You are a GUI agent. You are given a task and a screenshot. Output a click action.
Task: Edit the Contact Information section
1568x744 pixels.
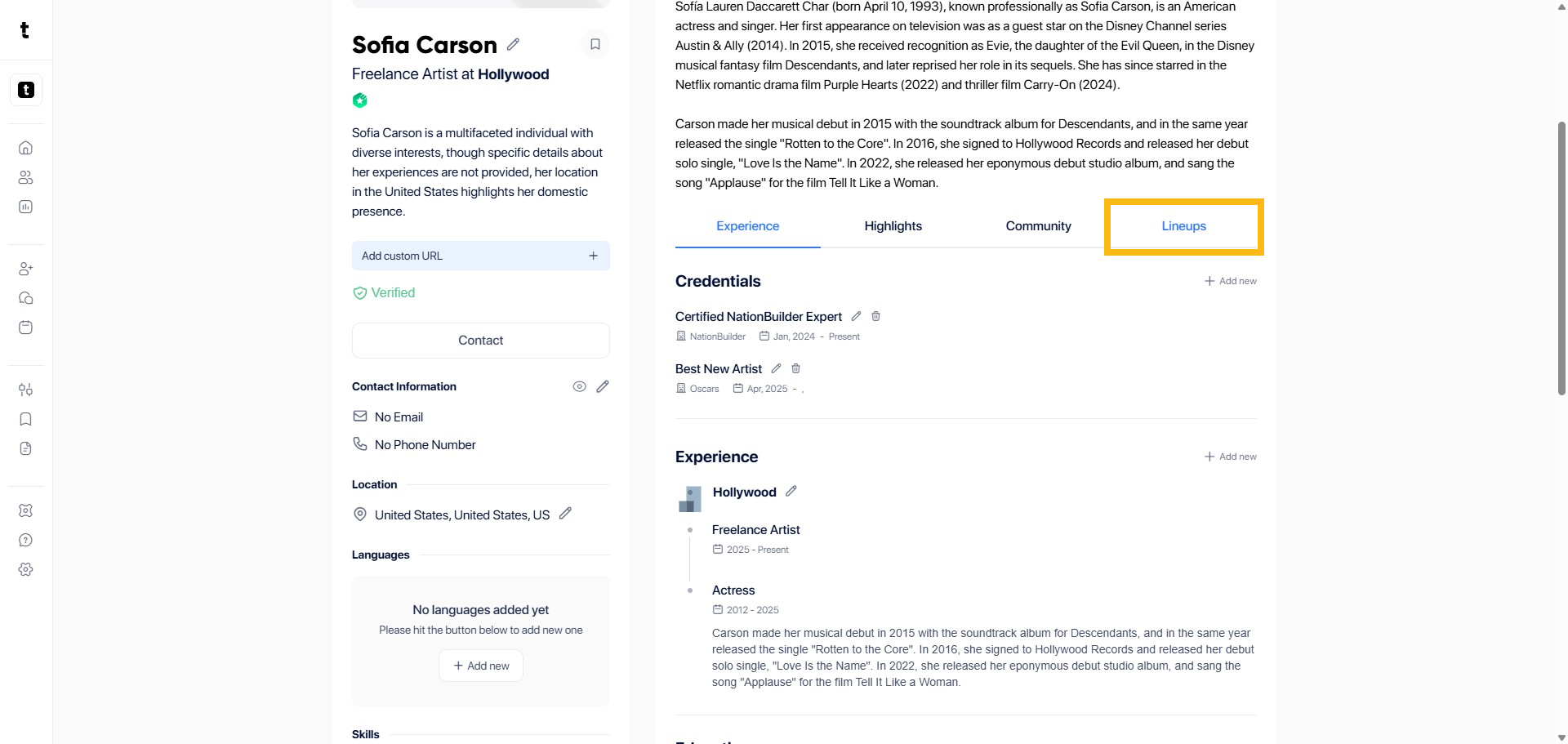pos(603,386)
